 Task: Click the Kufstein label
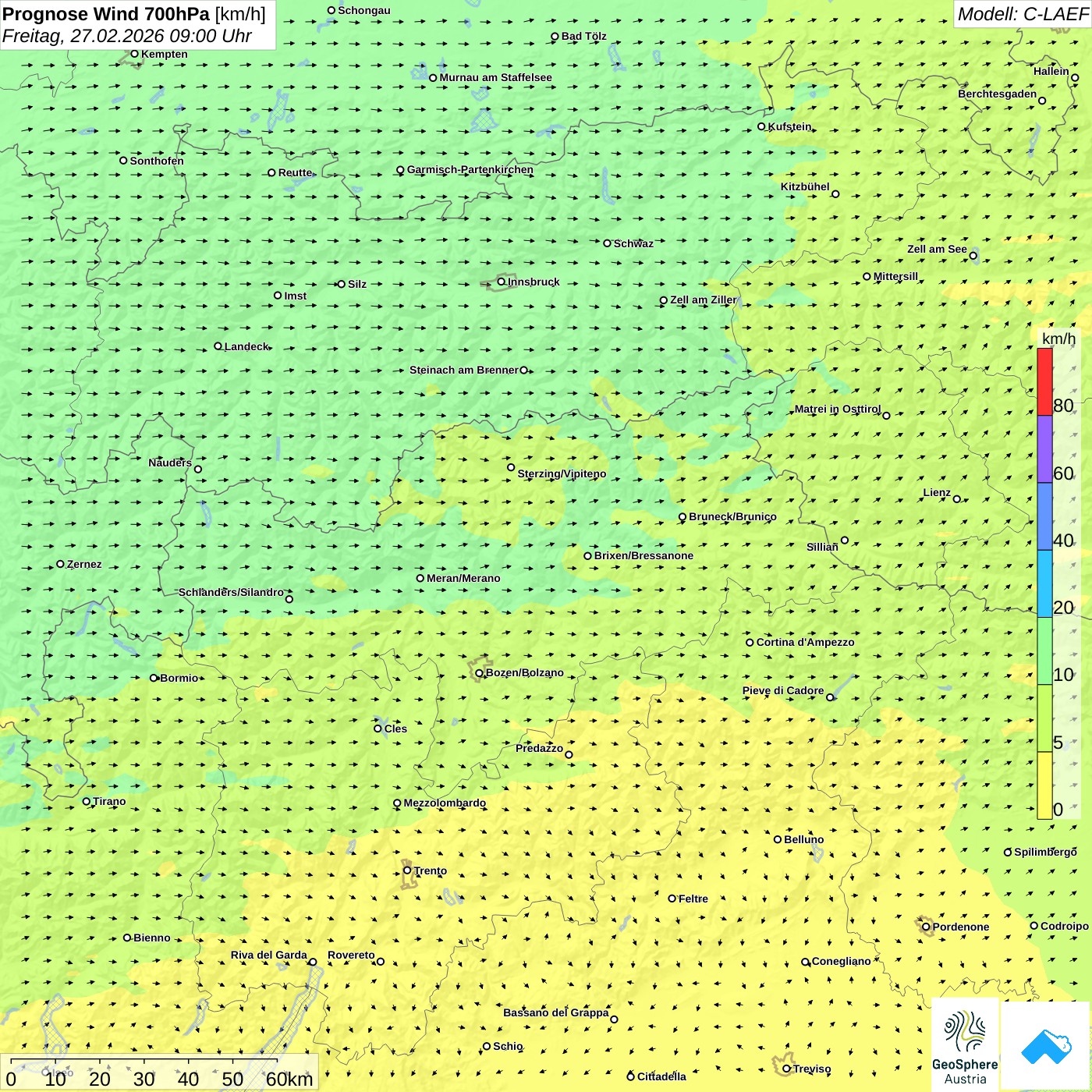pyautogui.click(x=789, y=126)
